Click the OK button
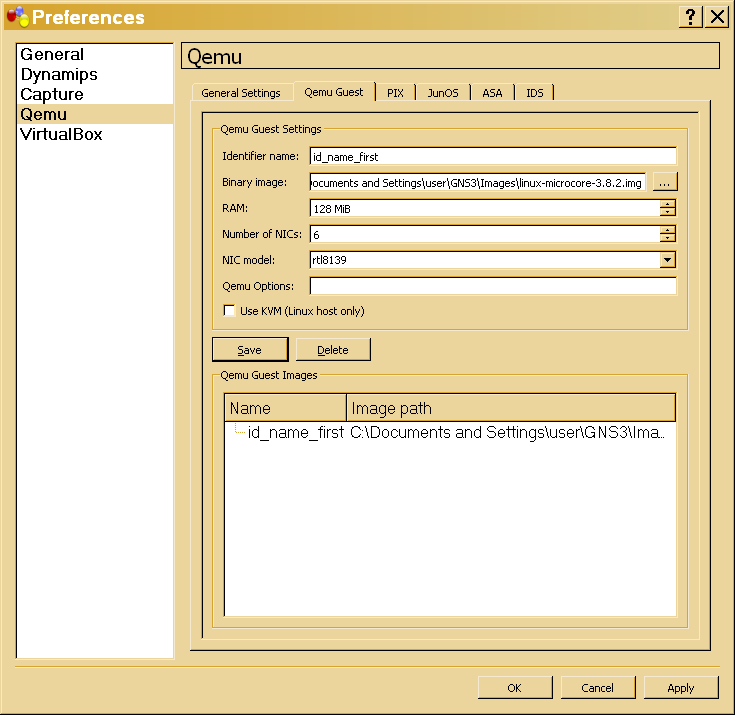The width and height of the screenshot is (735, 715). click(x=515, y=688)
